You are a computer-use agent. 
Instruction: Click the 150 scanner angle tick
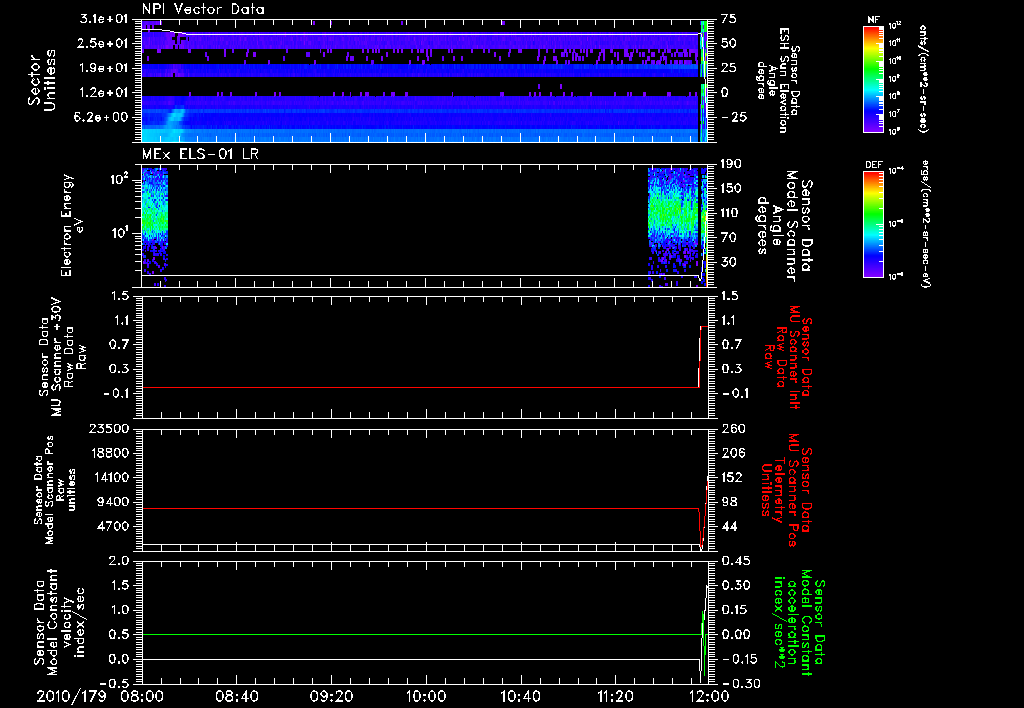coord(732,188)
